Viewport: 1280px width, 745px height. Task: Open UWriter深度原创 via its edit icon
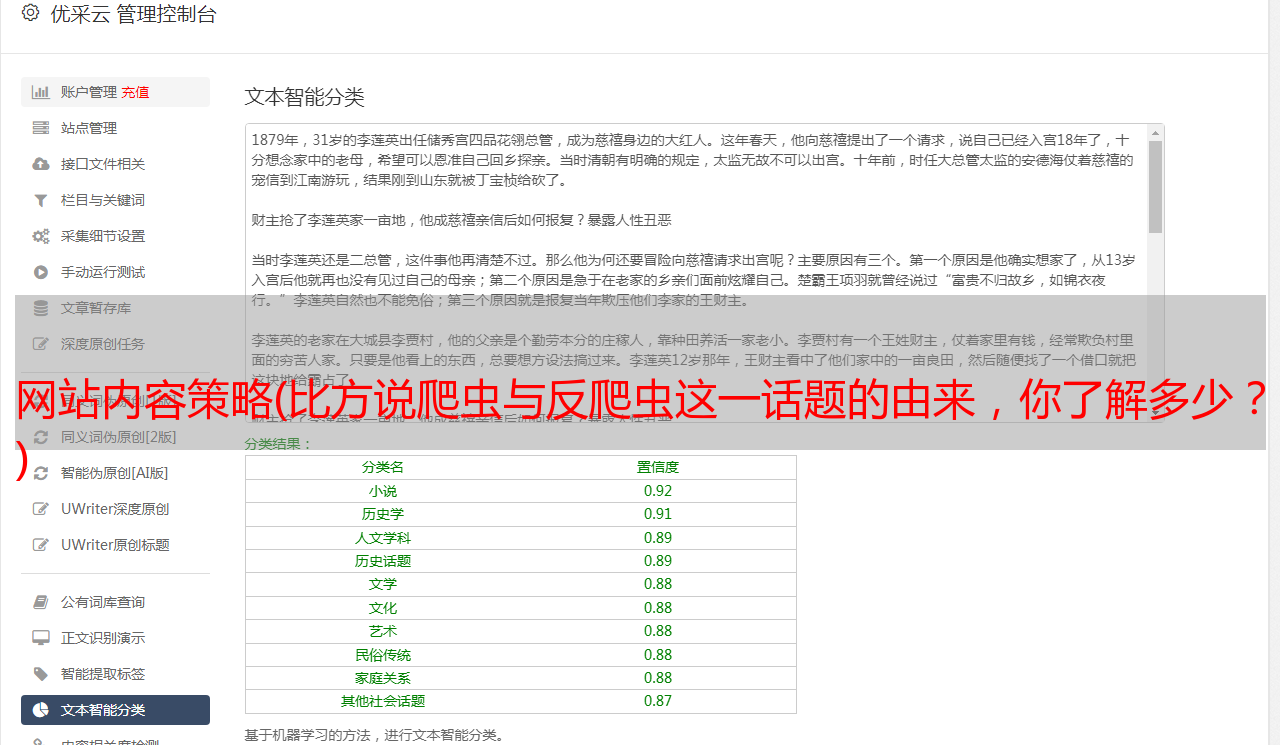pyautogui.click(x=41, y=509)
